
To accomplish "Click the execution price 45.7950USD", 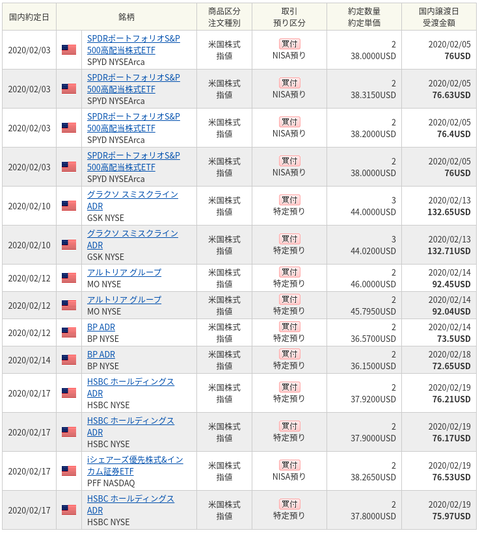I will pos(373,311).
